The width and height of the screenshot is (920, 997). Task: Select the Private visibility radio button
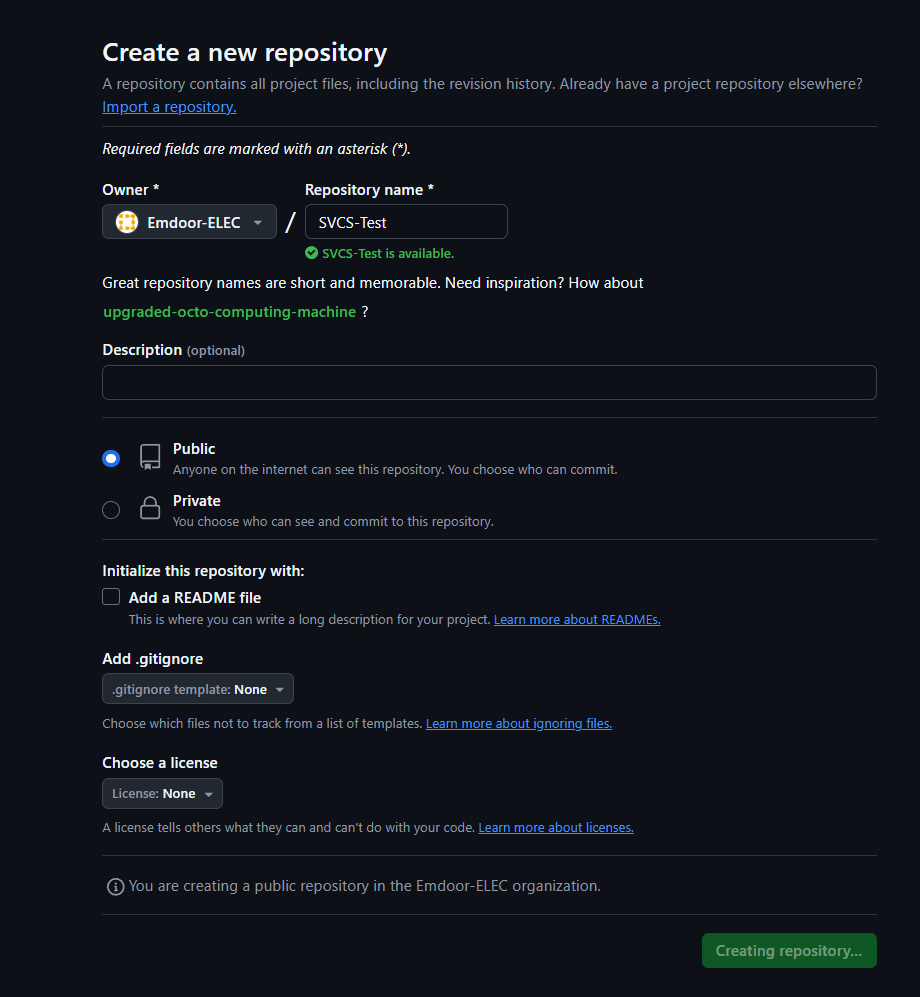pos(111,510)
